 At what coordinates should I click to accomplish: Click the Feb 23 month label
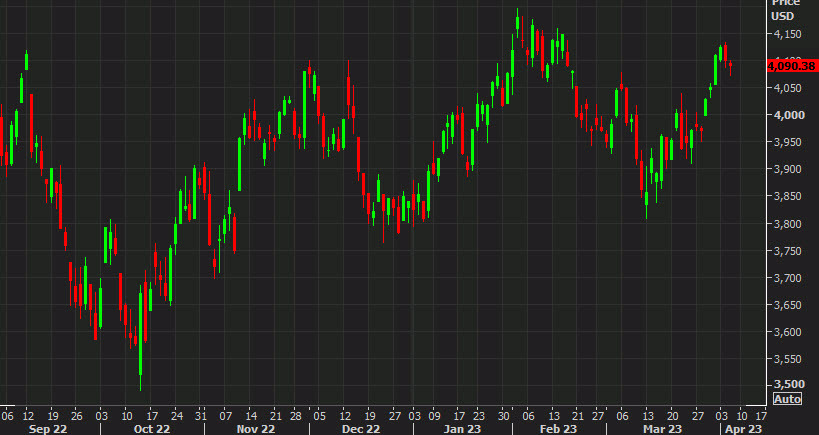559,429
